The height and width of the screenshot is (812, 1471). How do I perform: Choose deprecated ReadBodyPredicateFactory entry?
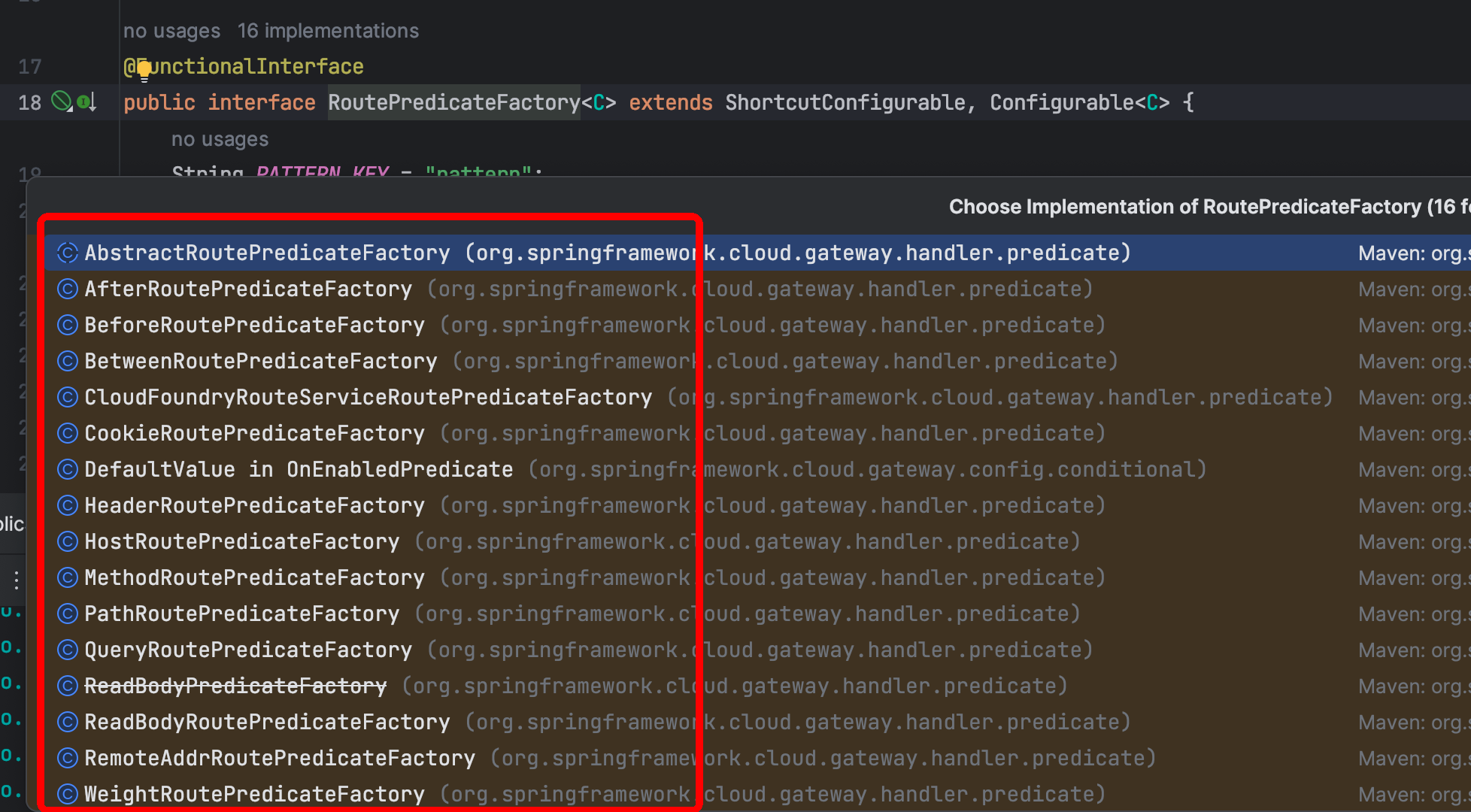pos(758,686)
